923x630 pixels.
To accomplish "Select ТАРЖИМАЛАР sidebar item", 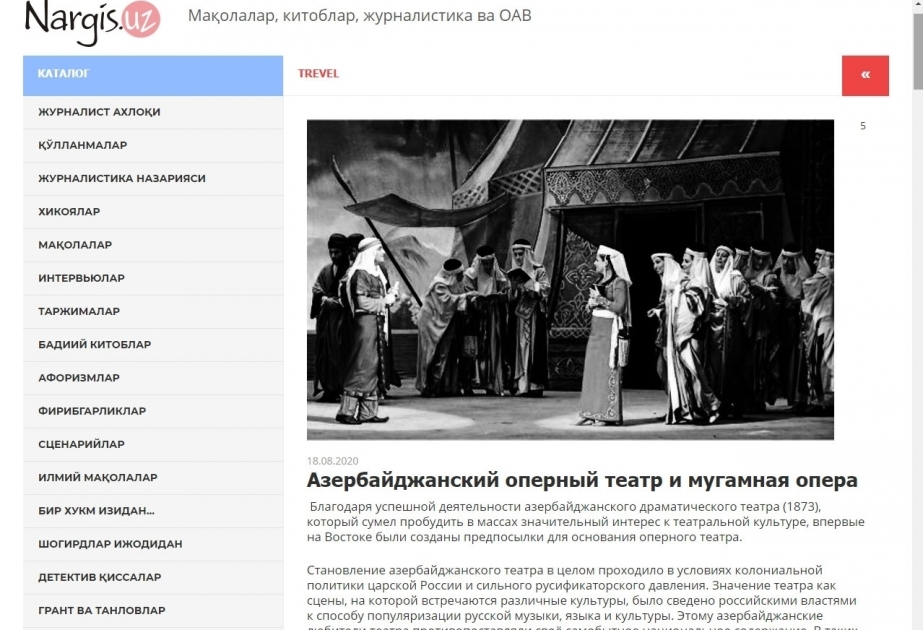I will [153, 311].
